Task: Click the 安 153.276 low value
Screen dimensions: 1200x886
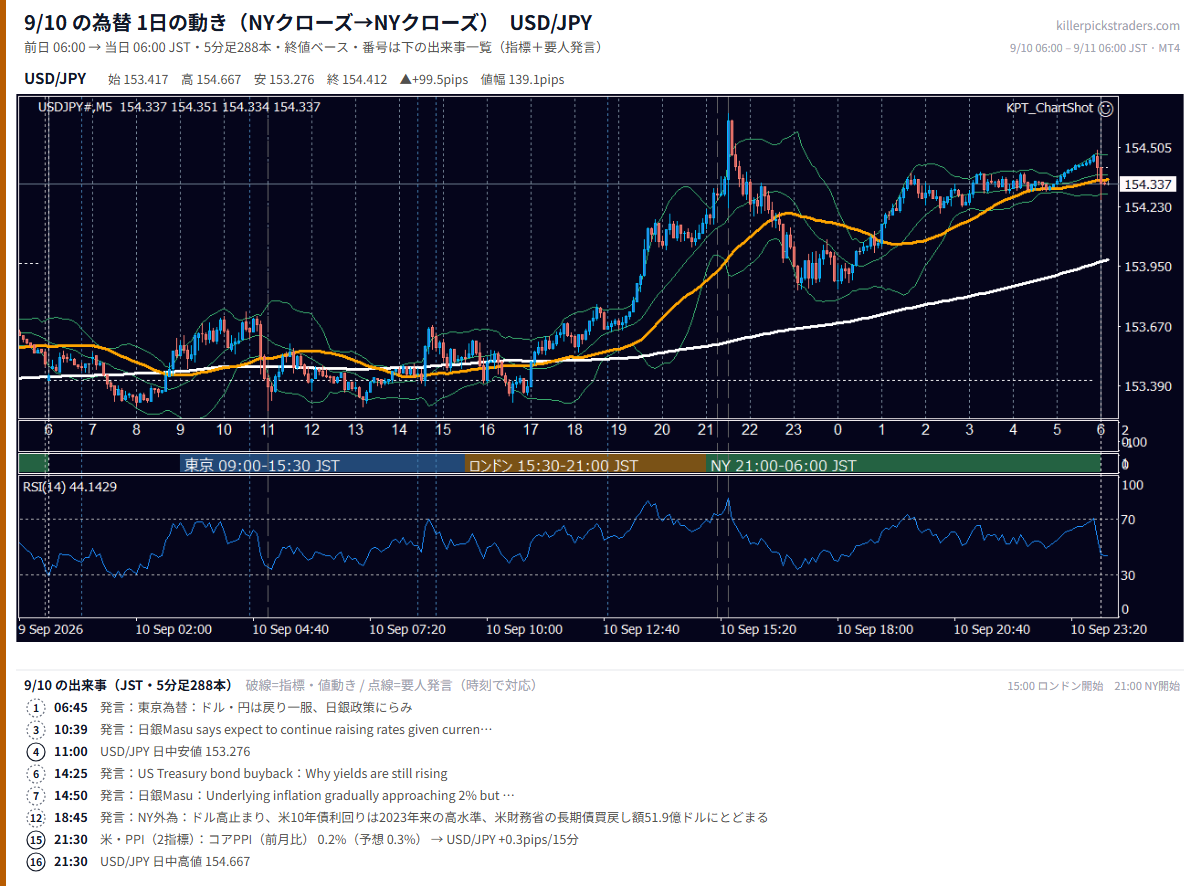Action: point(284,79)
